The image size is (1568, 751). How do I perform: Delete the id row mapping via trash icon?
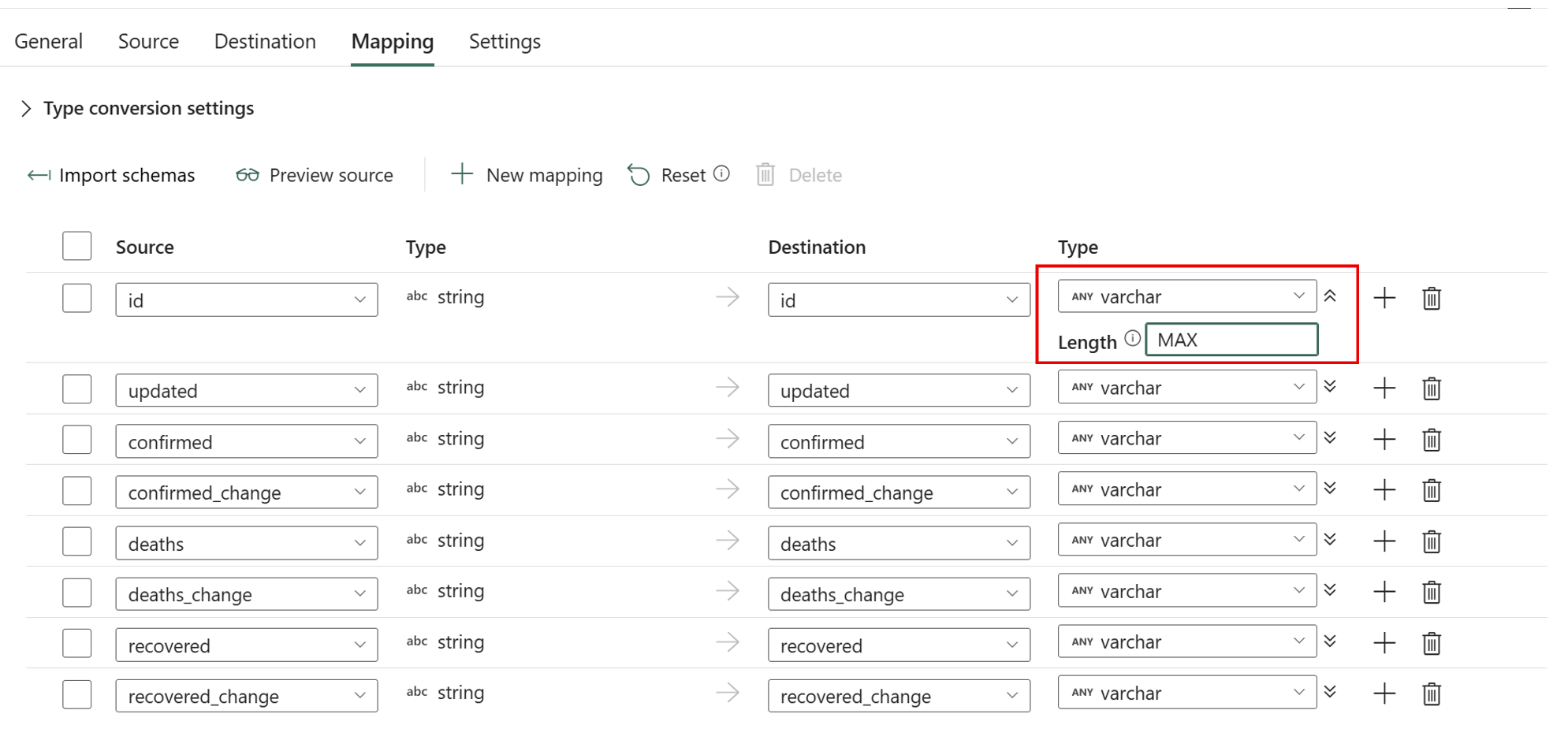click(1431, 298)
